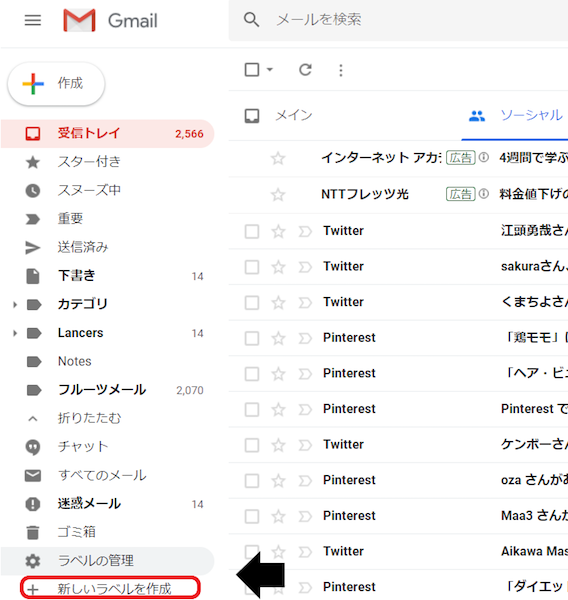This screenshot has width=568, height=600.
Task: Open the 下書き drafts folder
Action: 107,276
